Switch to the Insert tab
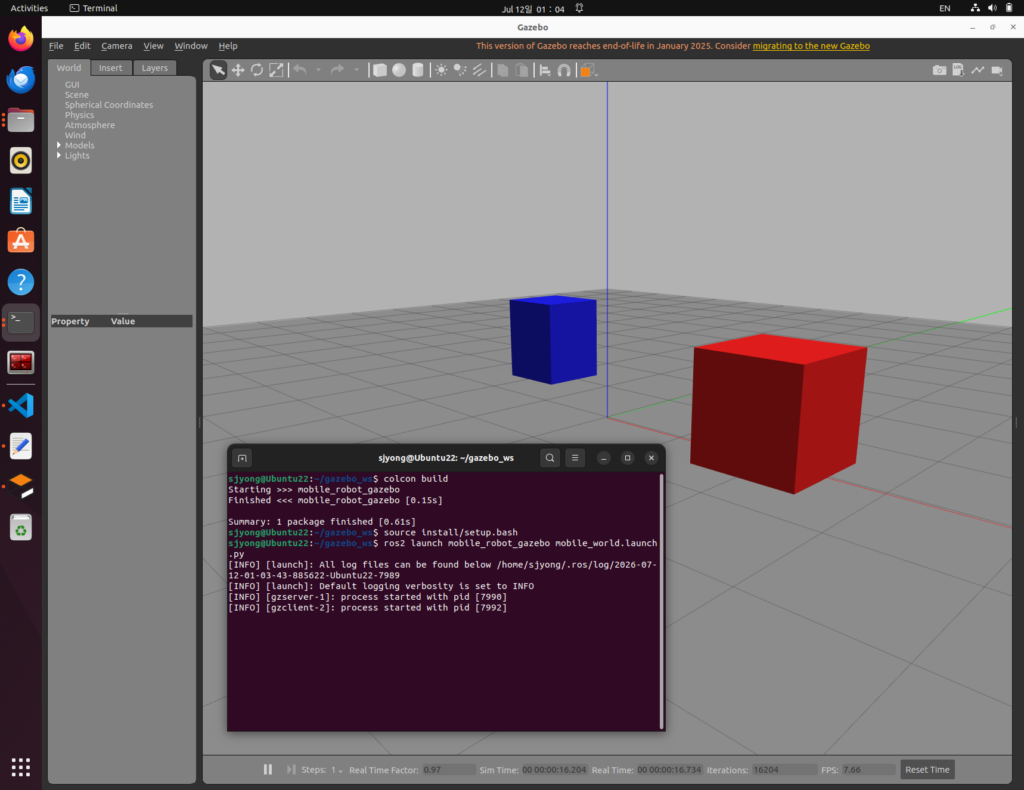1024x790 pixels. [x=110, y=67]
